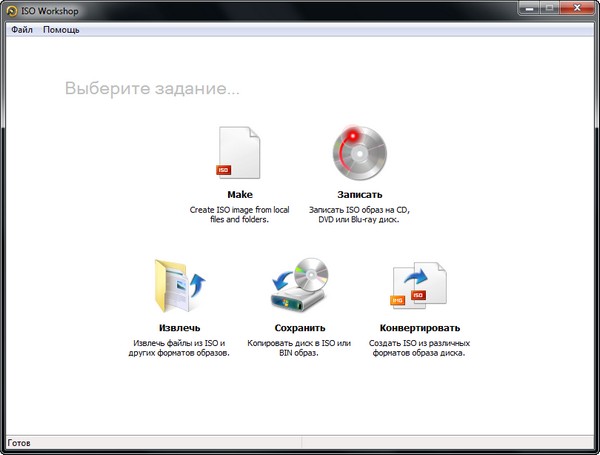Close the ISO Workshop window
Screen dimensions: 600x455
point(577,8)
